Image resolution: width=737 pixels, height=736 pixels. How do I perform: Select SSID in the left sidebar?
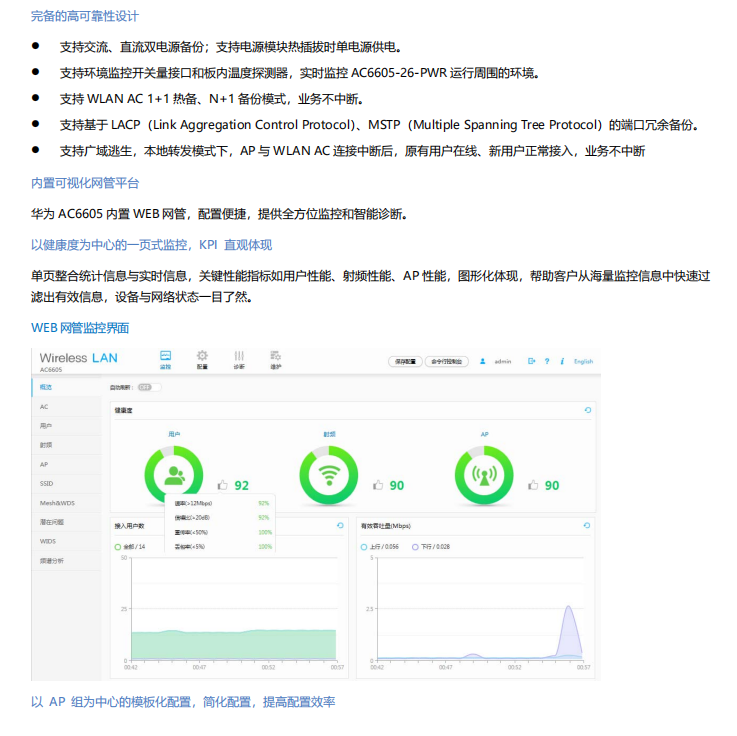pos(67,484)
